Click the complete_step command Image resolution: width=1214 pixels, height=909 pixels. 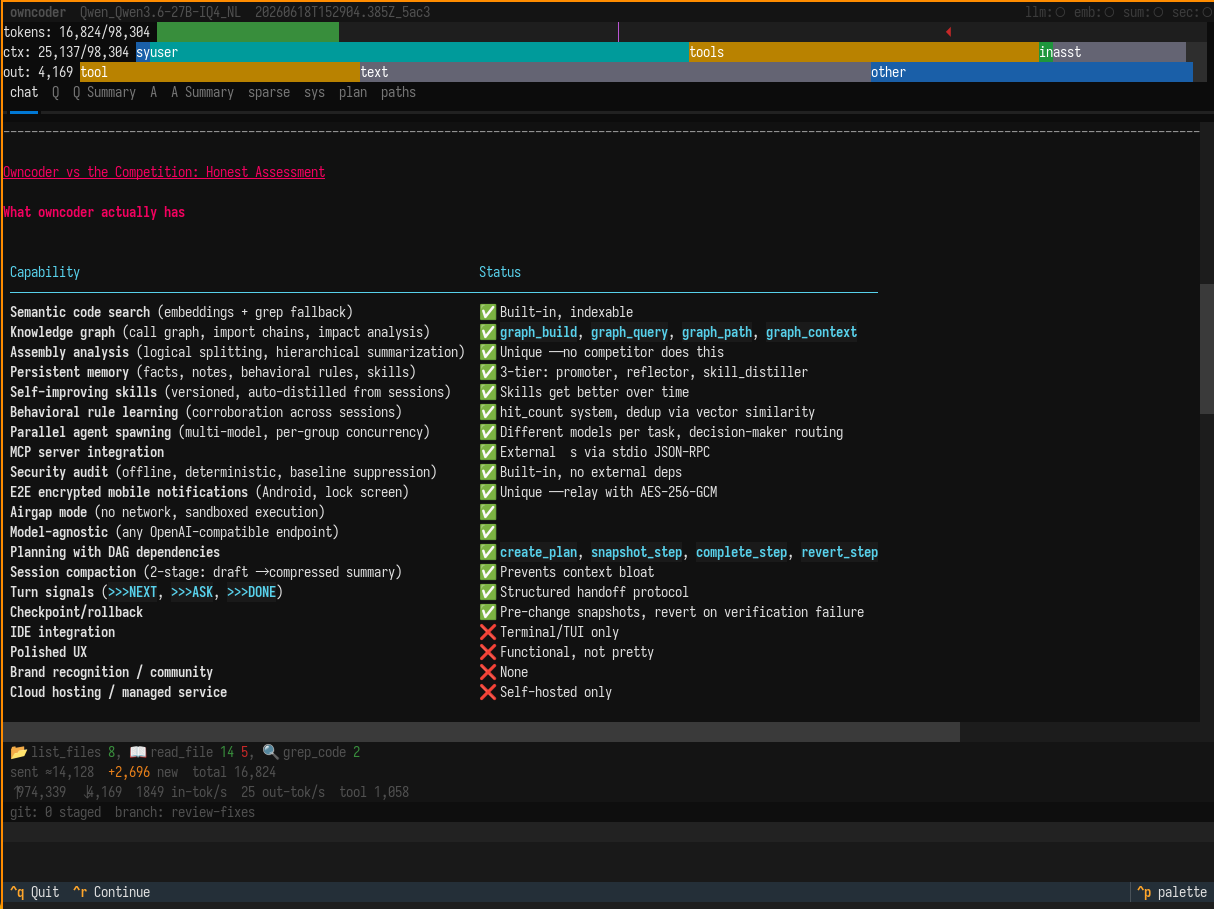coord(742,552)
